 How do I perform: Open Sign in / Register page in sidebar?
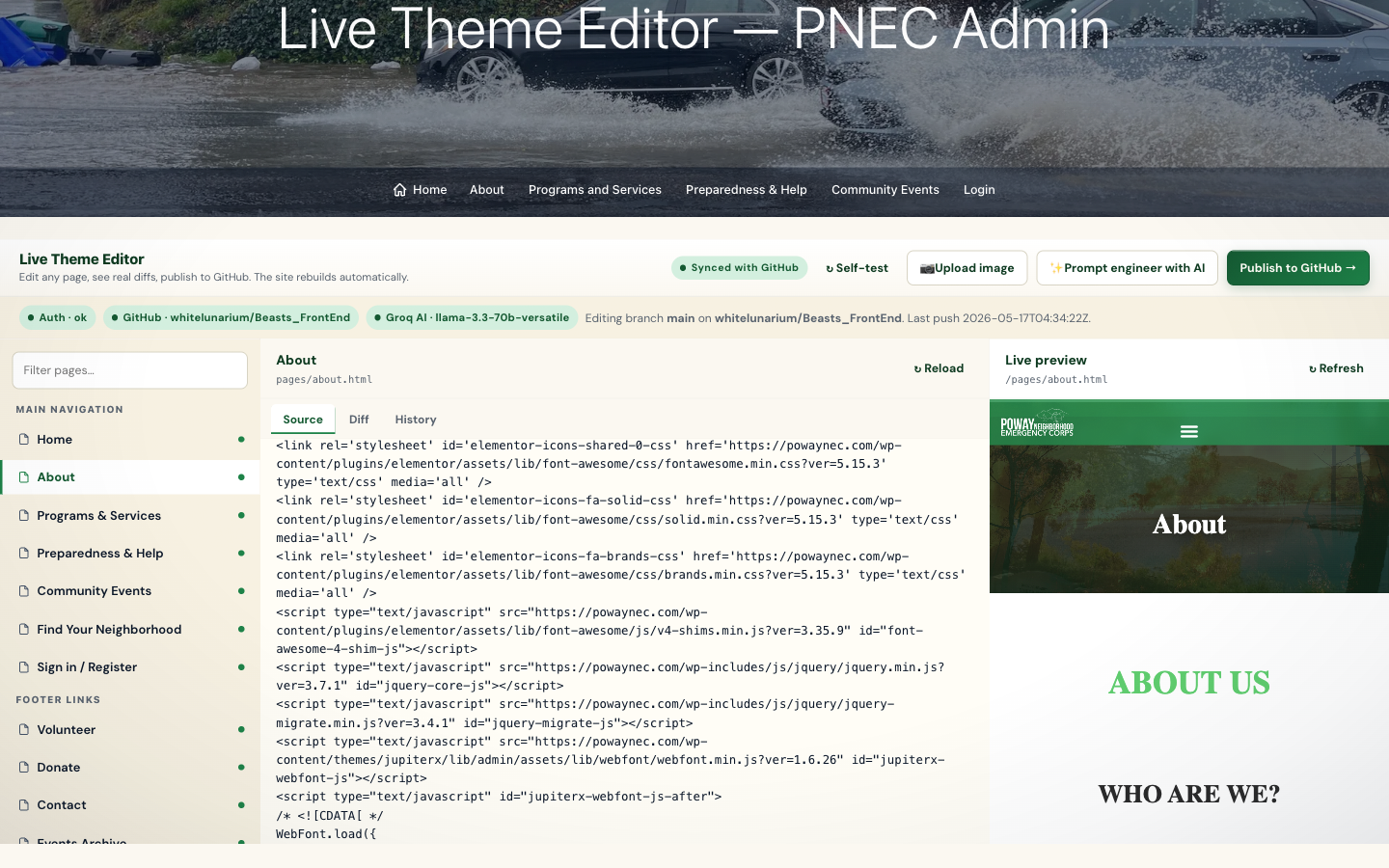pos(130,667)
